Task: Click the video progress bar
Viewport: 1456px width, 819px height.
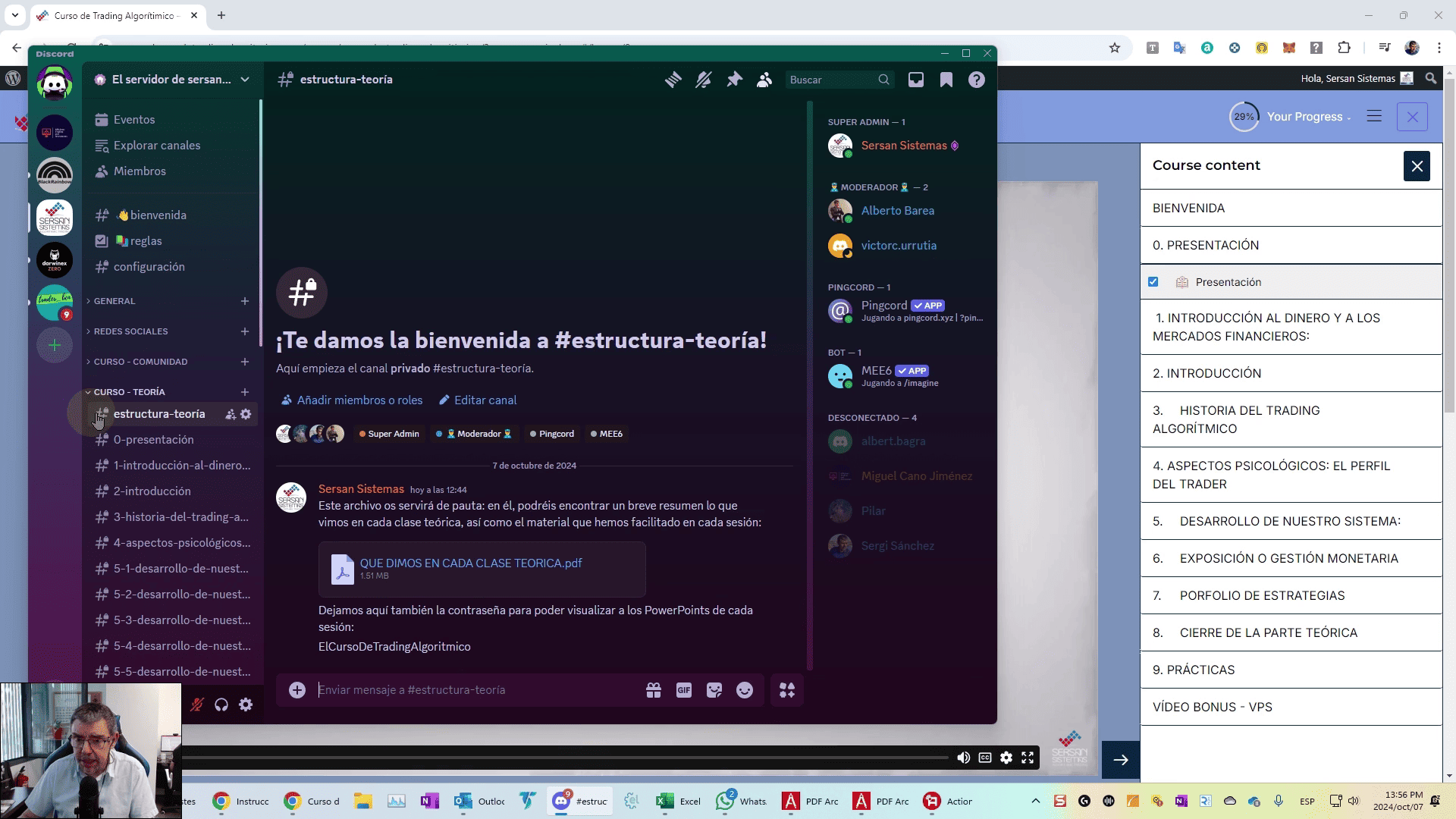Action: tap(565, 758)
